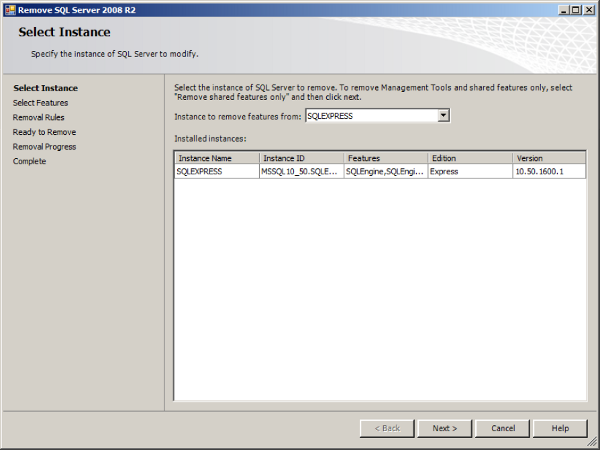
Task: Click the Features column header
Action: 386,158
